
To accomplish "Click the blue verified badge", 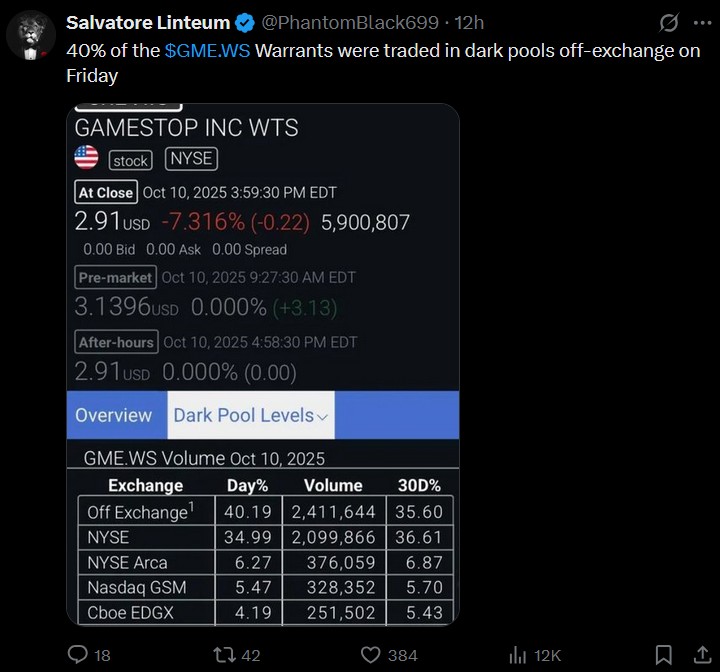I will click(x=245, y=23).
